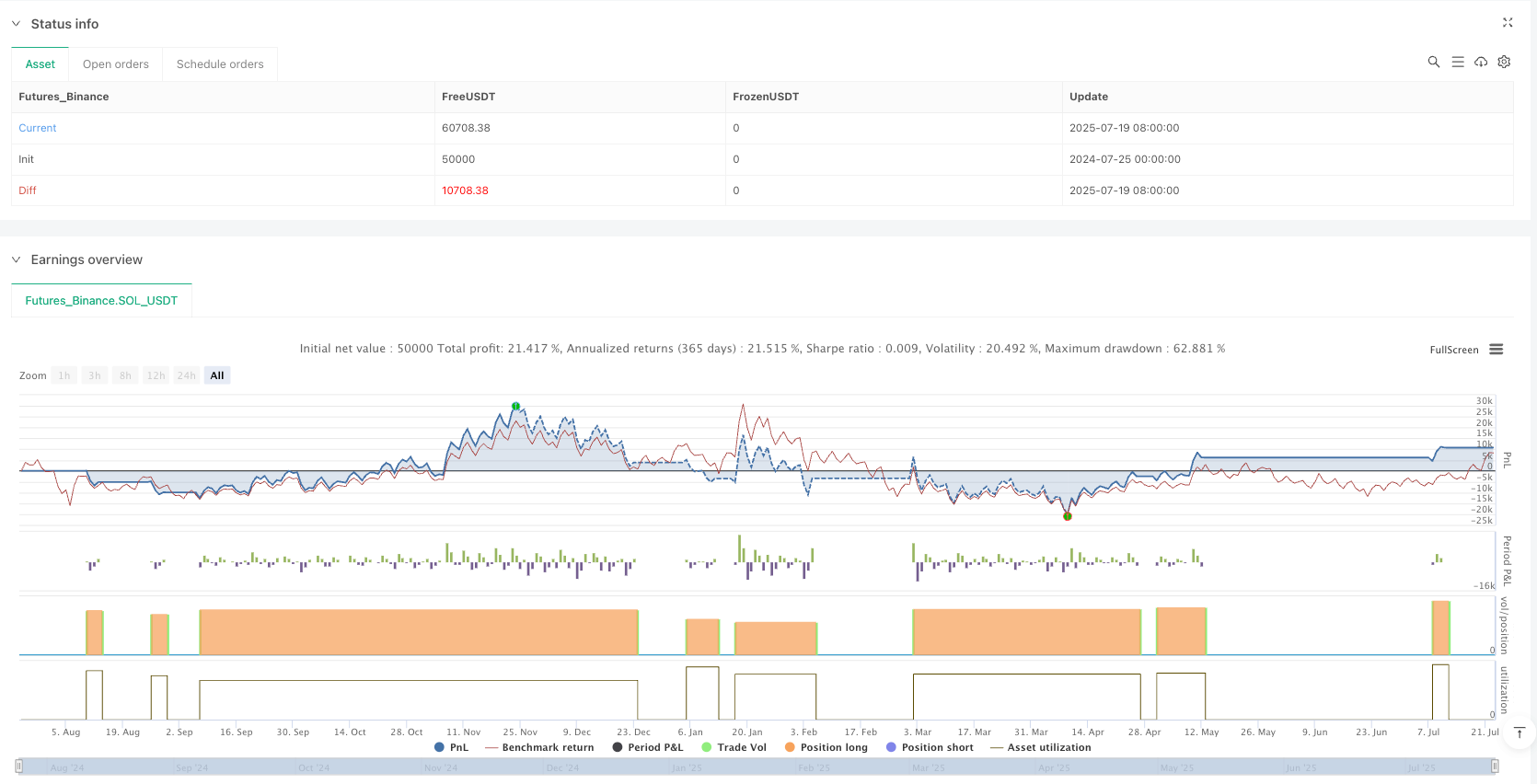Click the left handle of range navigator
The width and height of the screenshot is (1537, 784).
point(19,766)
